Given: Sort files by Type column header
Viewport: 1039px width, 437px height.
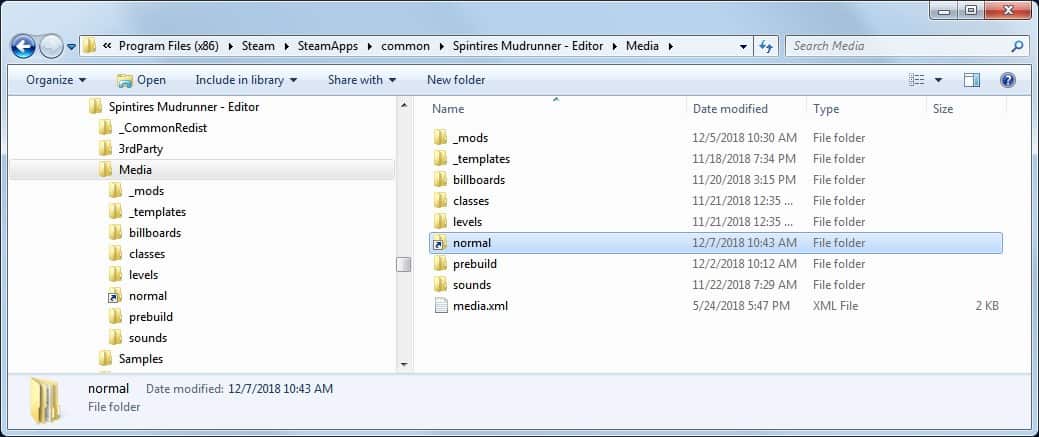Looking at the screenshot, I should pyautogui.click(x=826, y=109).
